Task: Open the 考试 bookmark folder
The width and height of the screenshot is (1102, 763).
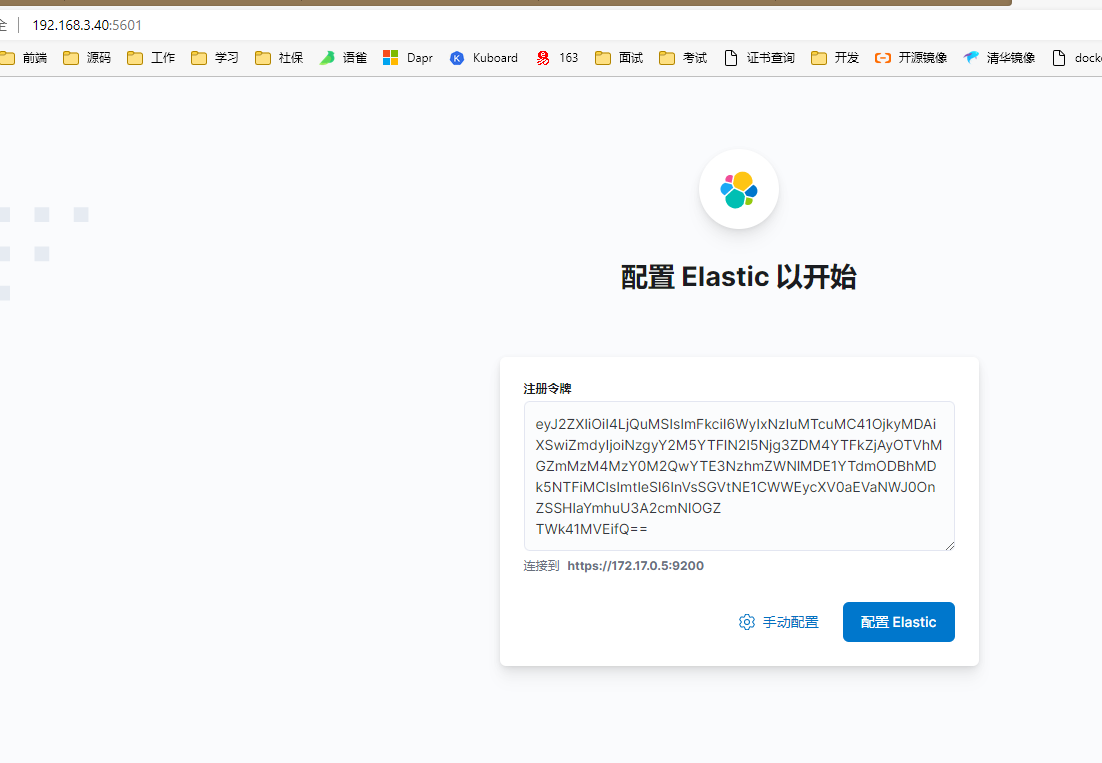Action: tap(683, 58)
